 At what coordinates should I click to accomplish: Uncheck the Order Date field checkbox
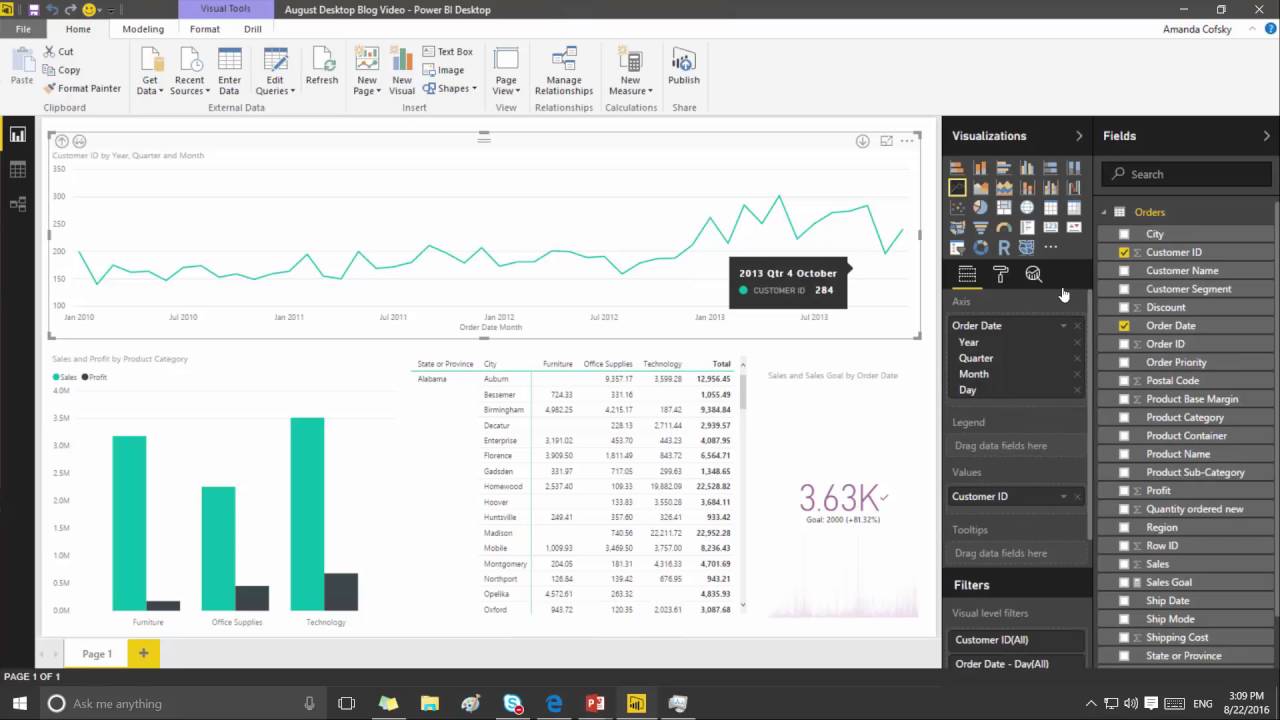pyautogui.click(x=1124, y=326)
